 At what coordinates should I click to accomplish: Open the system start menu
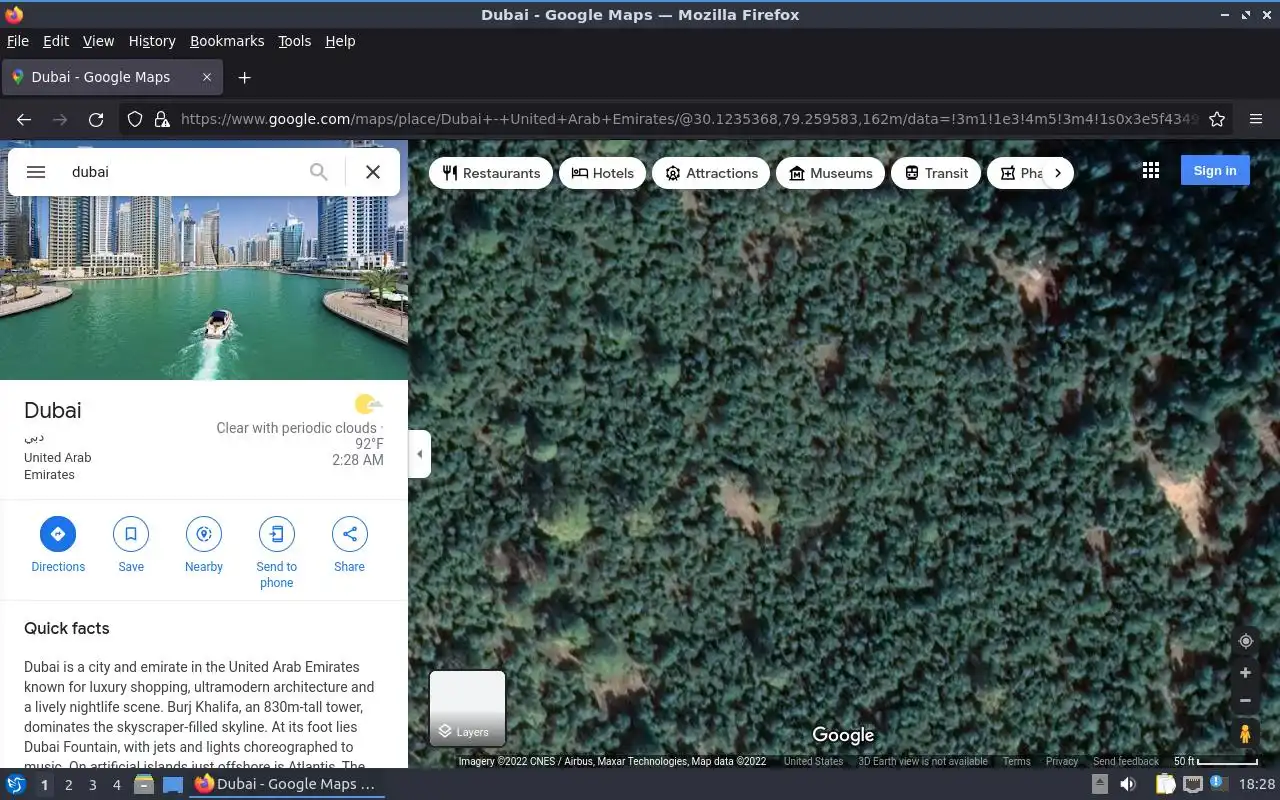click(x=16, y=784)
